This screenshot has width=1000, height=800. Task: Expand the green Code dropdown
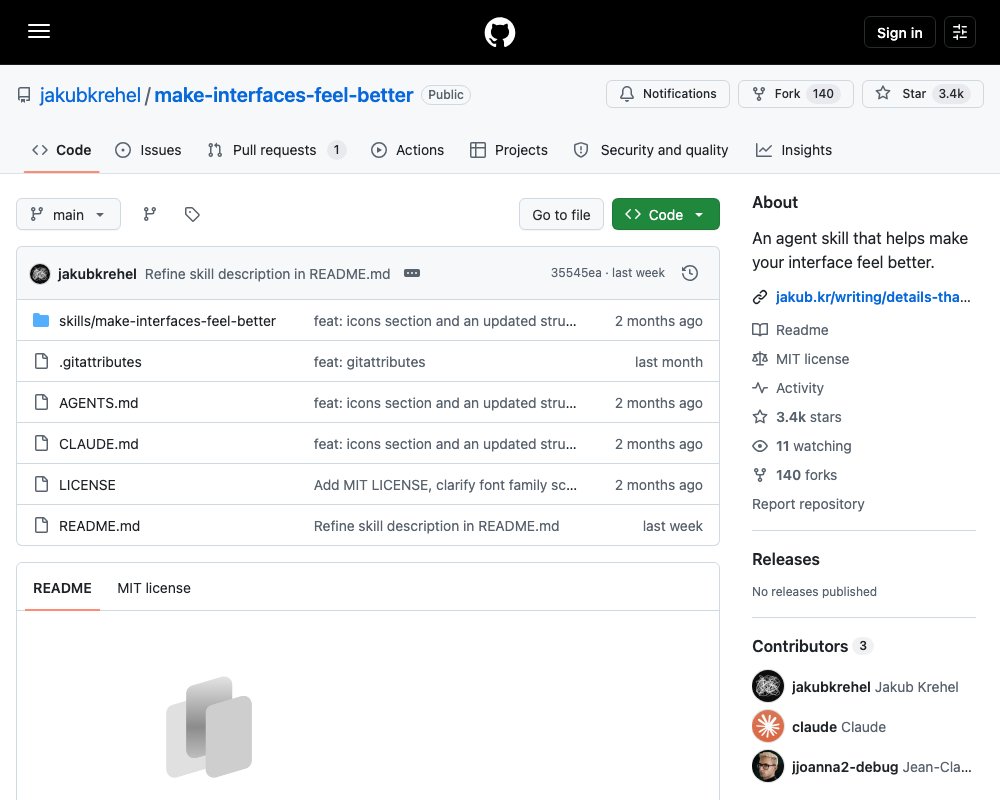tap(666, 214)
